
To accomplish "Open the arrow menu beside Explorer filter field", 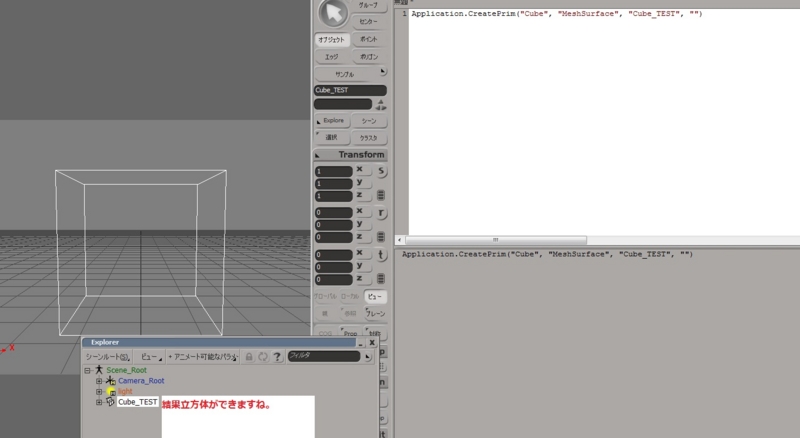I will click(368, 357).
